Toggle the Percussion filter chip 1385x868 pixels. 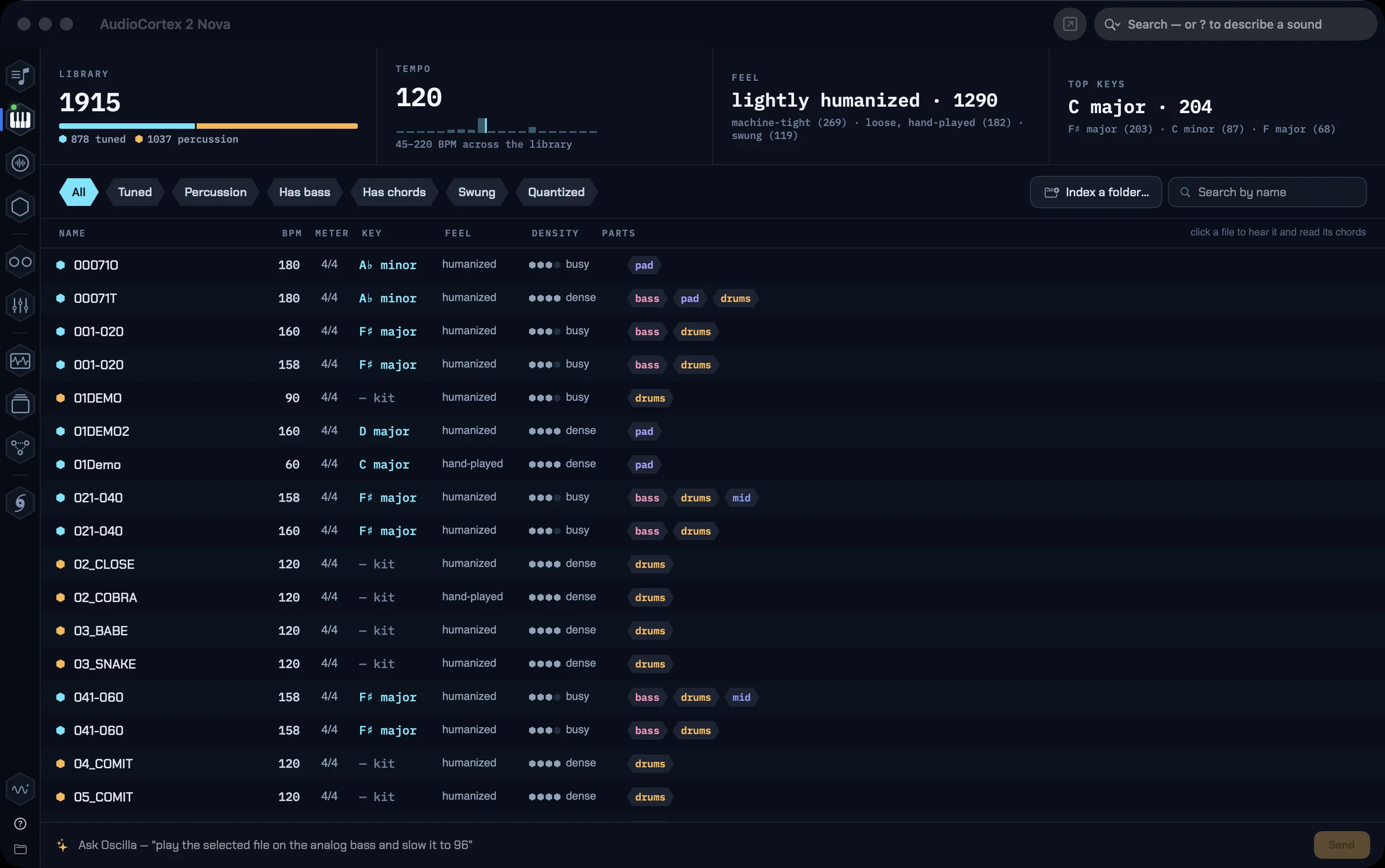tap(215, 192)
